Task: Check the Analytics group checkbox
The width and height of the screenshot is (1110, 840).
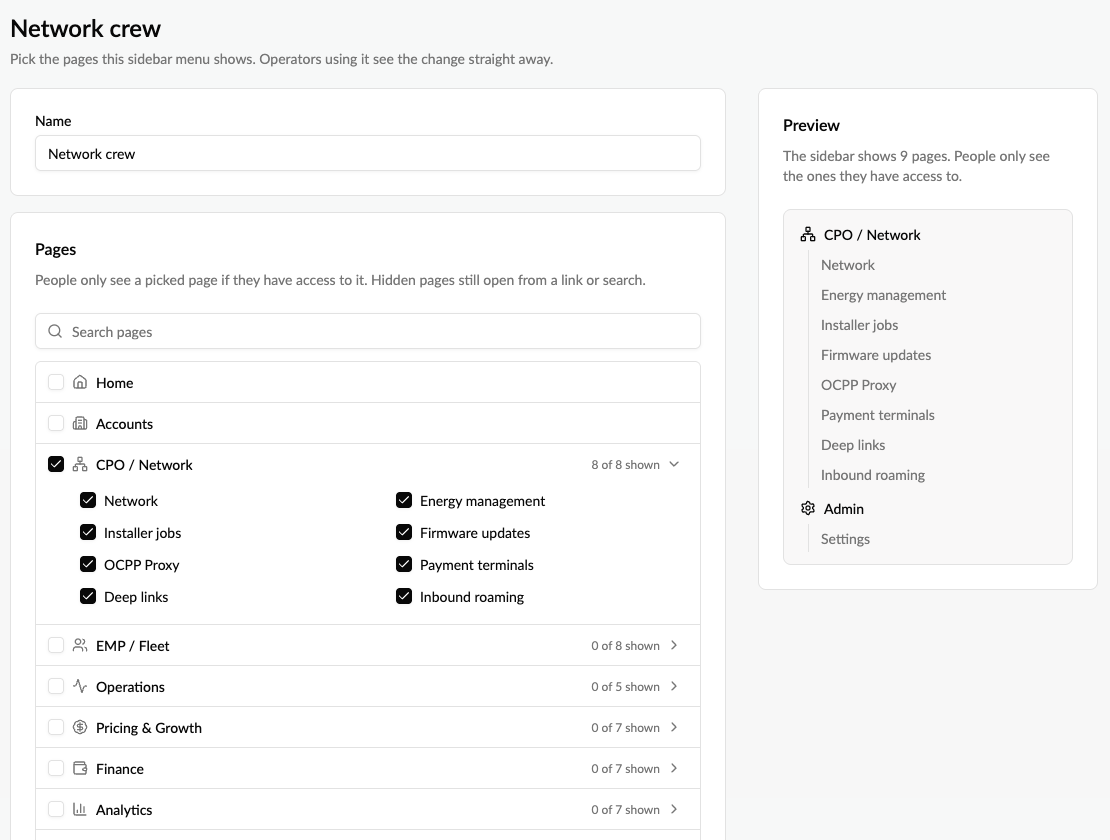Action: 56,810
